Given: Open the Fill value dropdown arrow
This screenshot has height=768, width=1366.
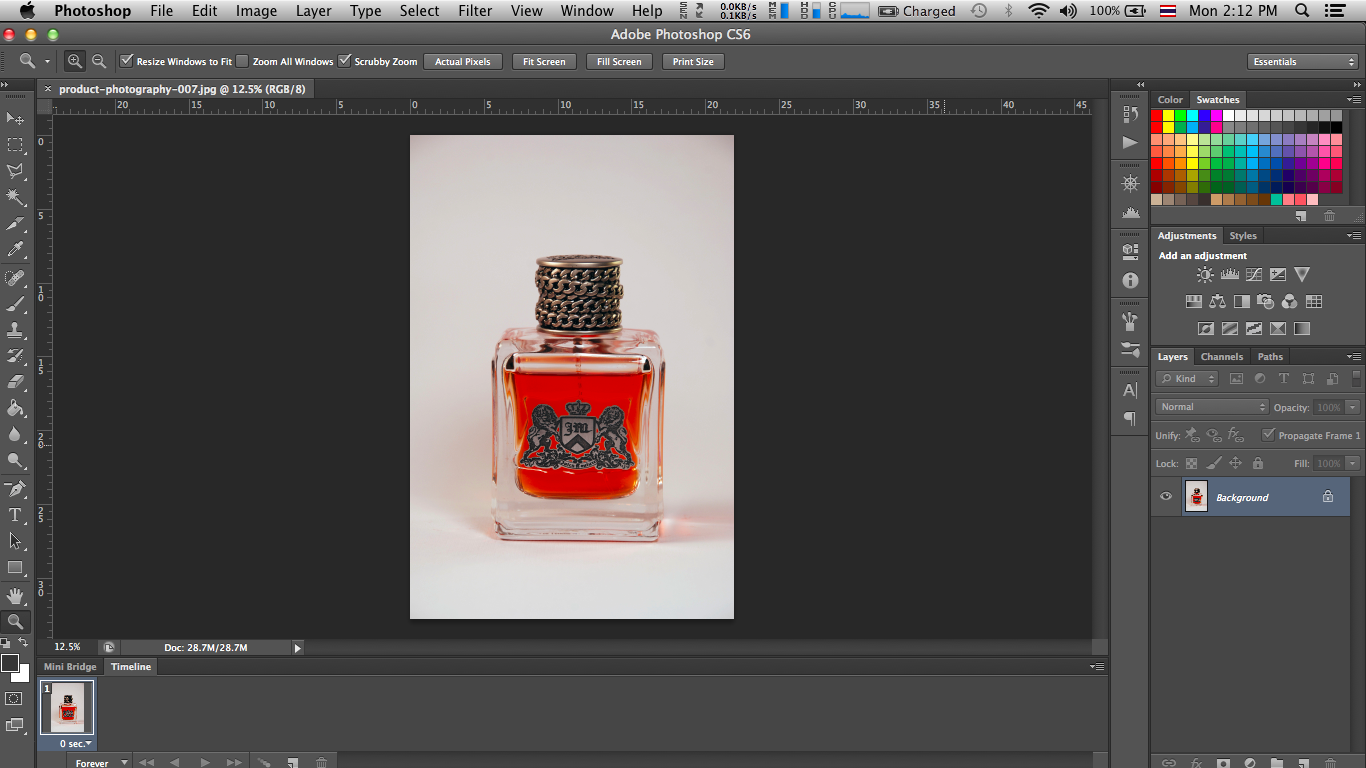Looking at the screenshot, I should click(x=1353, y=464).
